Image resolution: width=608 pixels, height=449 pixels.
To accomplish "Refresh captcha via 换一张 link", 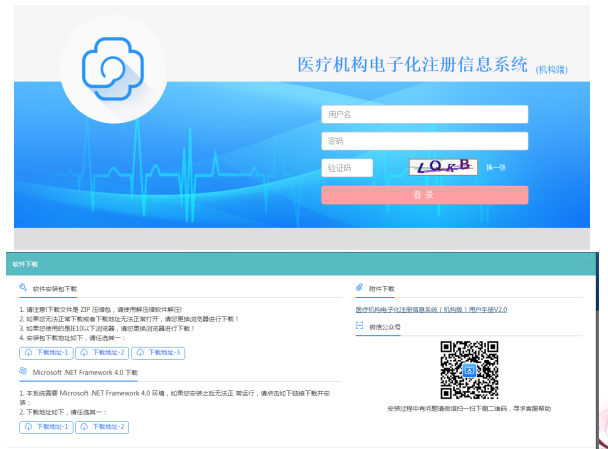I will click(496, 168).
